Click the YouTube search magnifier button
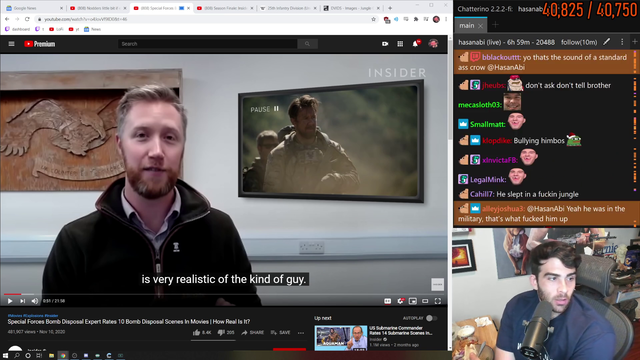The width and height of the screenshot is (640, 360). (x=307, y=44)
